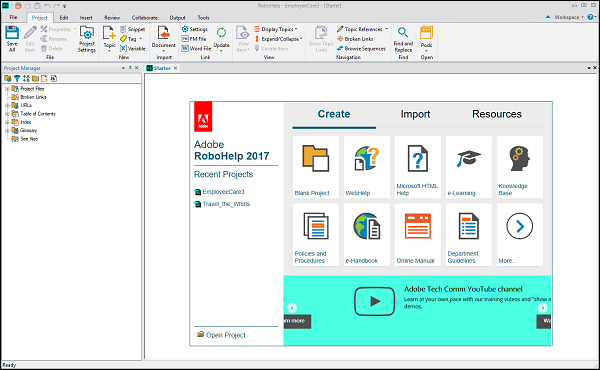Open the Output ribbon tab

point(178,18)
